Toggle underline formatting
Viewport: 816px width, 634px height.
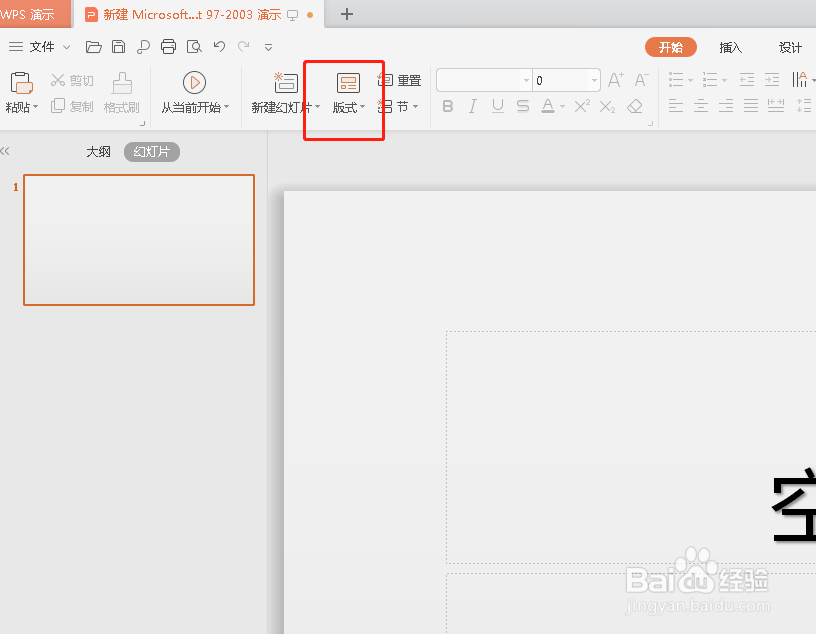coord(498,107)
